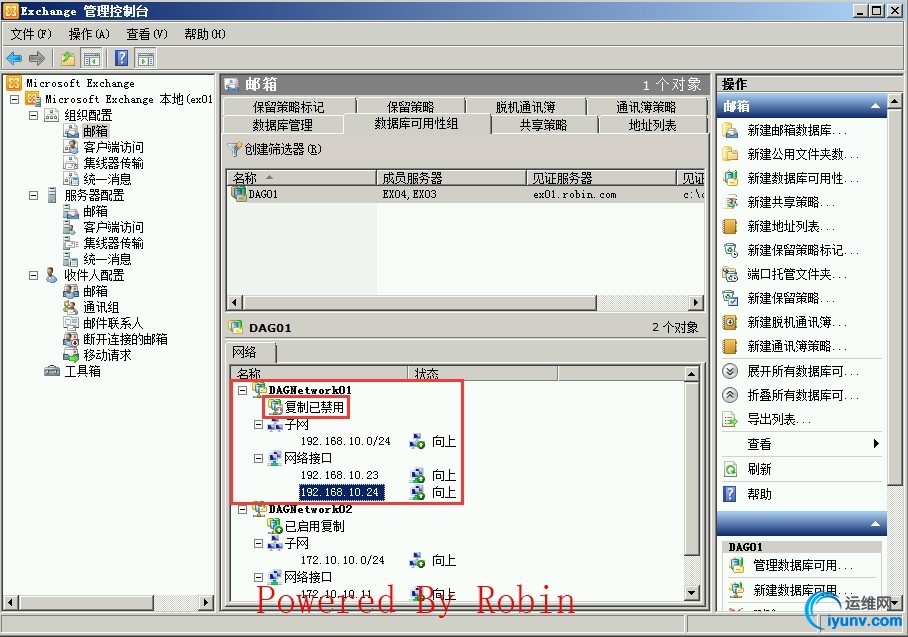Screen dimensions: 908x637
Task: Click 新建数据库可用性 action link
Action: (x=803, y=178)
